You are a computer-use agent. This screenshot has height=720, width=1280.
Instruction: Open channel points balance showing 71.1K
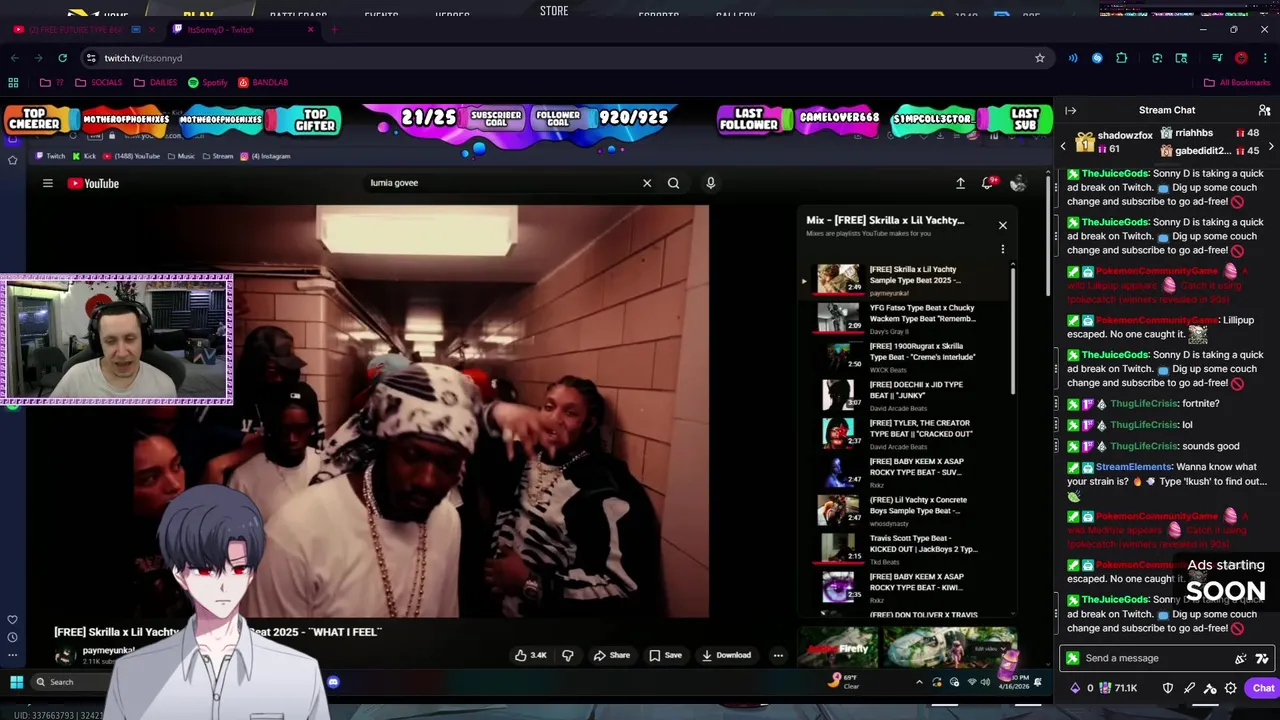coord(1119,688)
